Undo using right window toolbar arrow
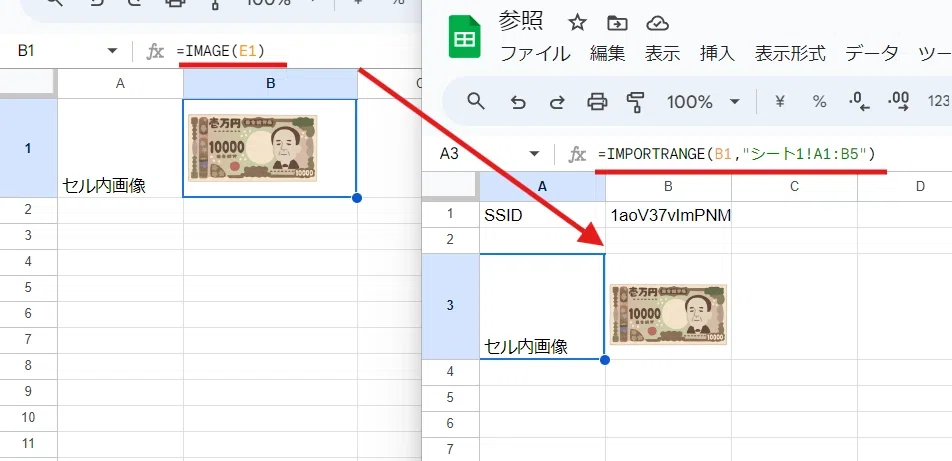The width and height of the screenshot is (952, 461). 518,102
